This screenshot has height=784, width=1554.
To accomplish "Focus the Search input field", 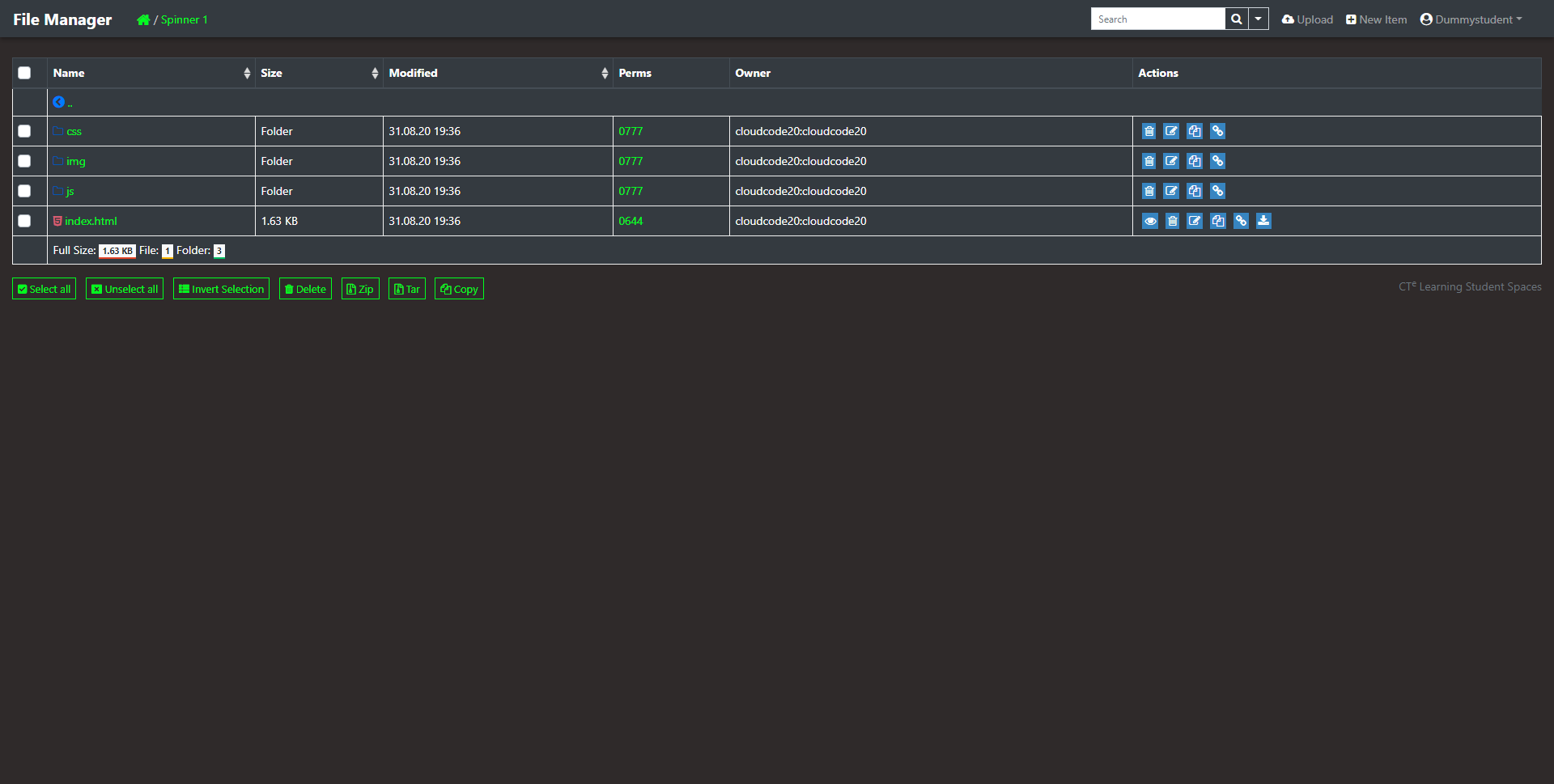I will coord(1157,19).
